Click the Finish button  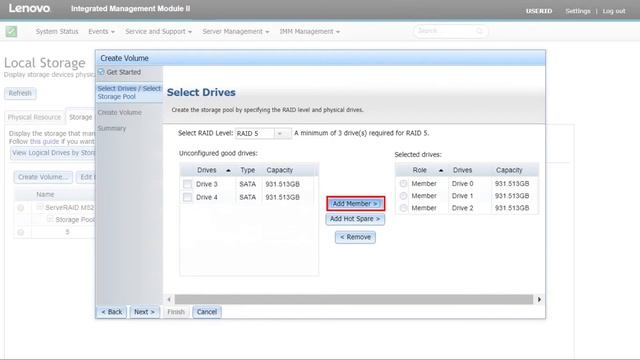pos(176,312)
